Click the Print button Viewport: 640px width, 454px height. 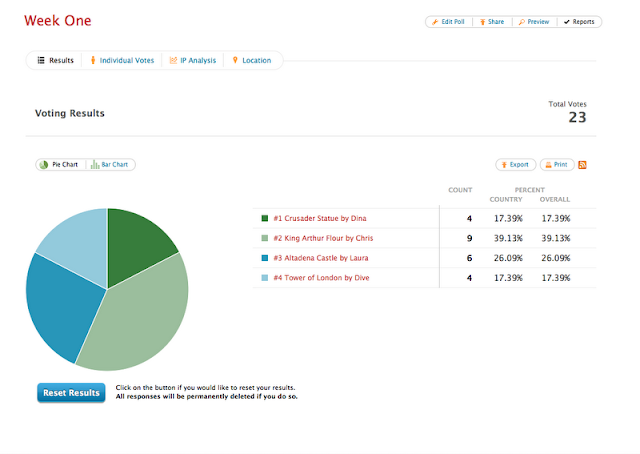tap(557, 165)
